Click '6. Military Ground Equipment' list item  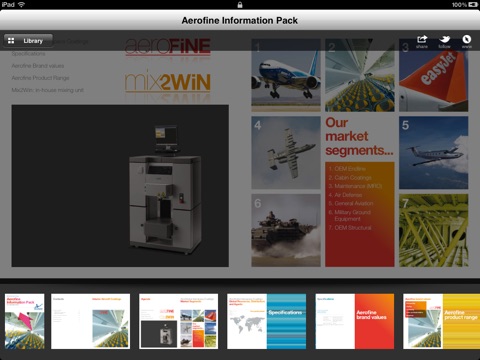pyautogui.click(x=349, y=215)
